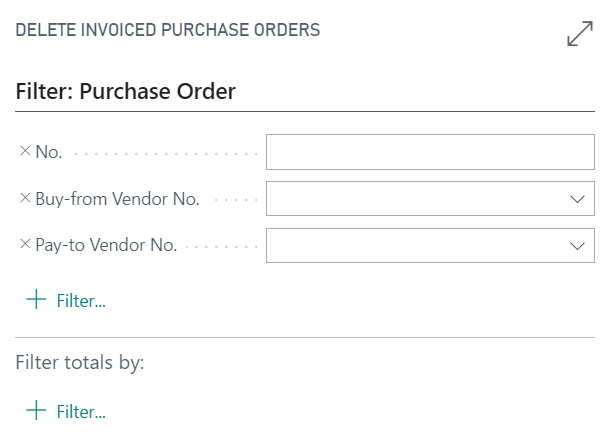The width and height of the screenshot is (615, 443).
Task: Click the Filter: Purchase Order section heading
Action: 126,91
